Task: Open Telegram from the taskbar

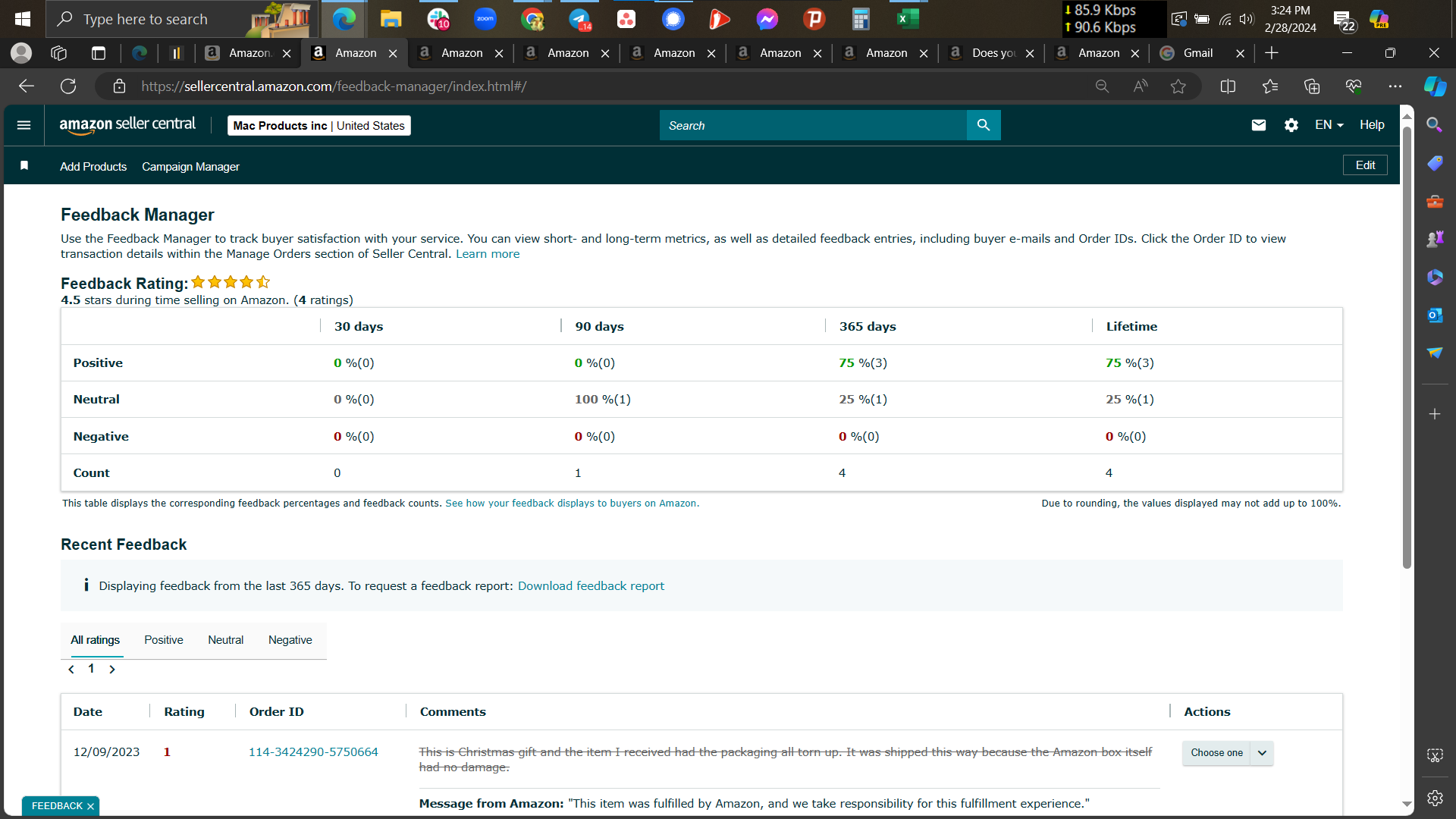Action: [x=580, y=19]
